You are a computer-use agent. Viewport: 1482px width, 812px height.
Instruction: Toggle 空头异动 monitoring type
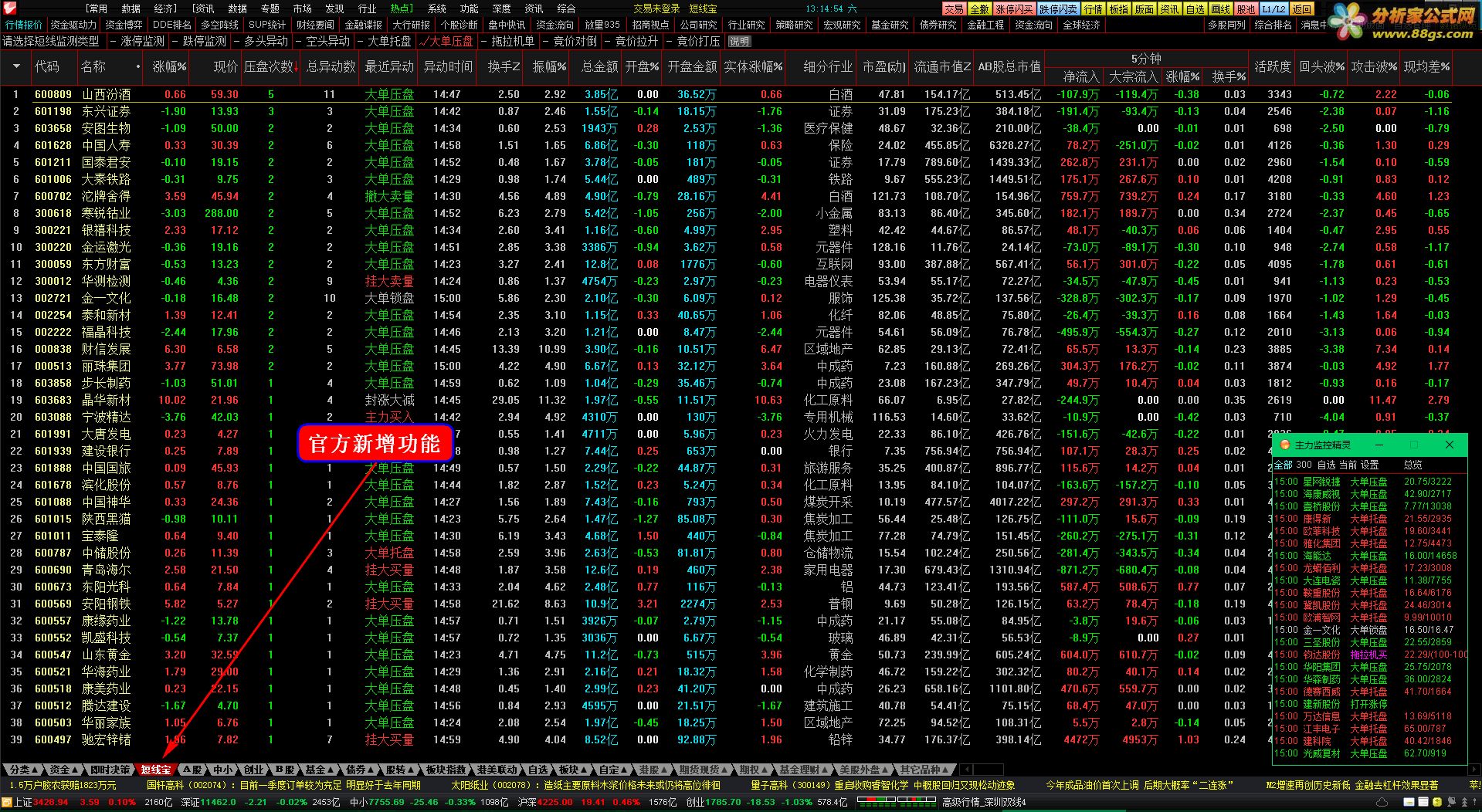pos(322,42)
